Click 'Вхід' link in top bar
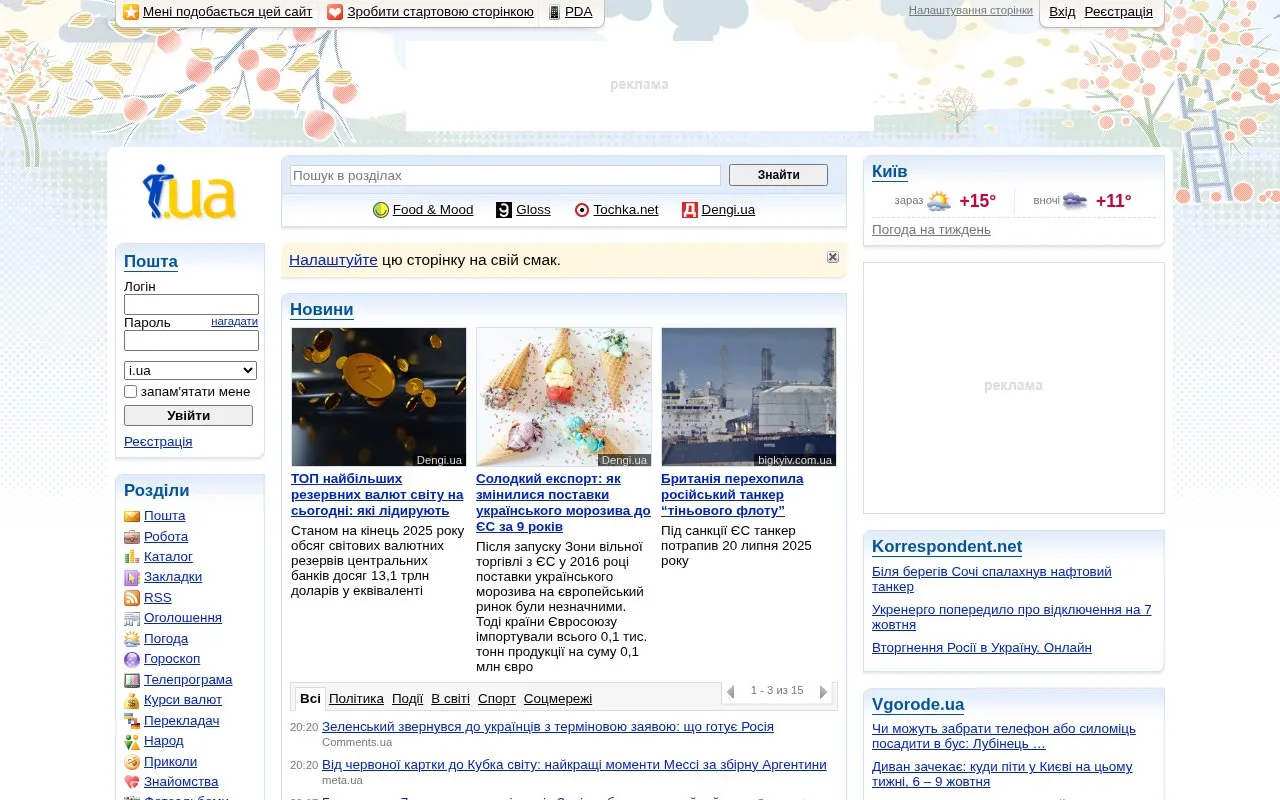 click(x=1062, y=12)
